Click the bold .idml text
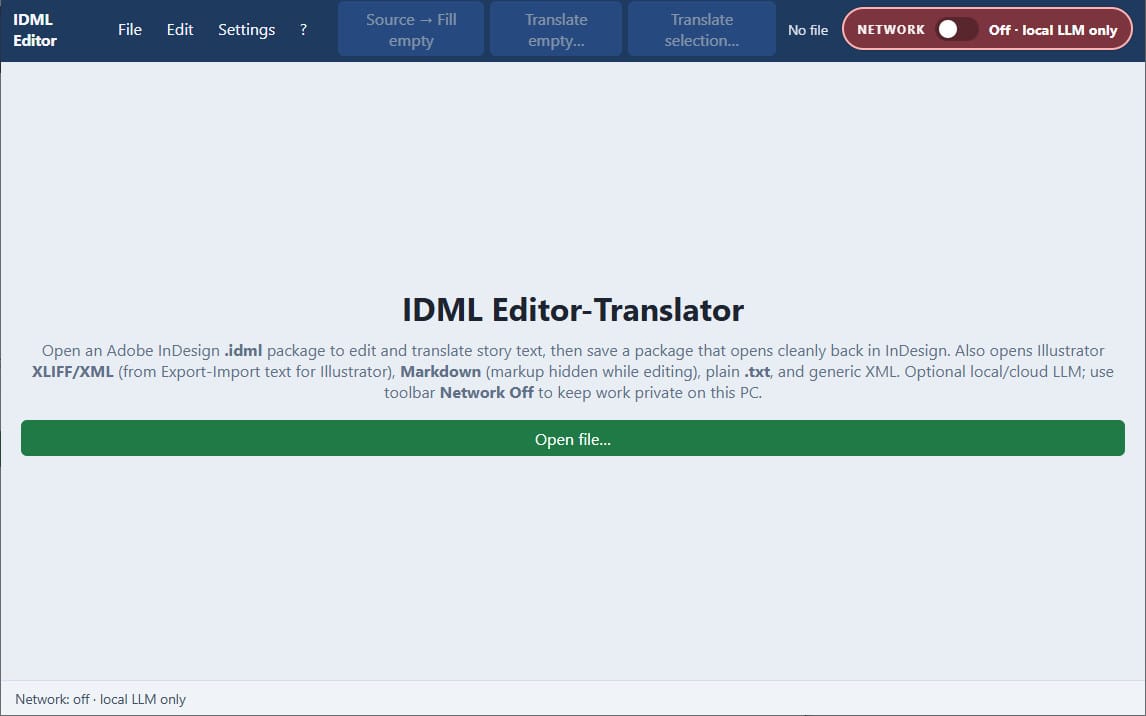 (x=243, y=351)
